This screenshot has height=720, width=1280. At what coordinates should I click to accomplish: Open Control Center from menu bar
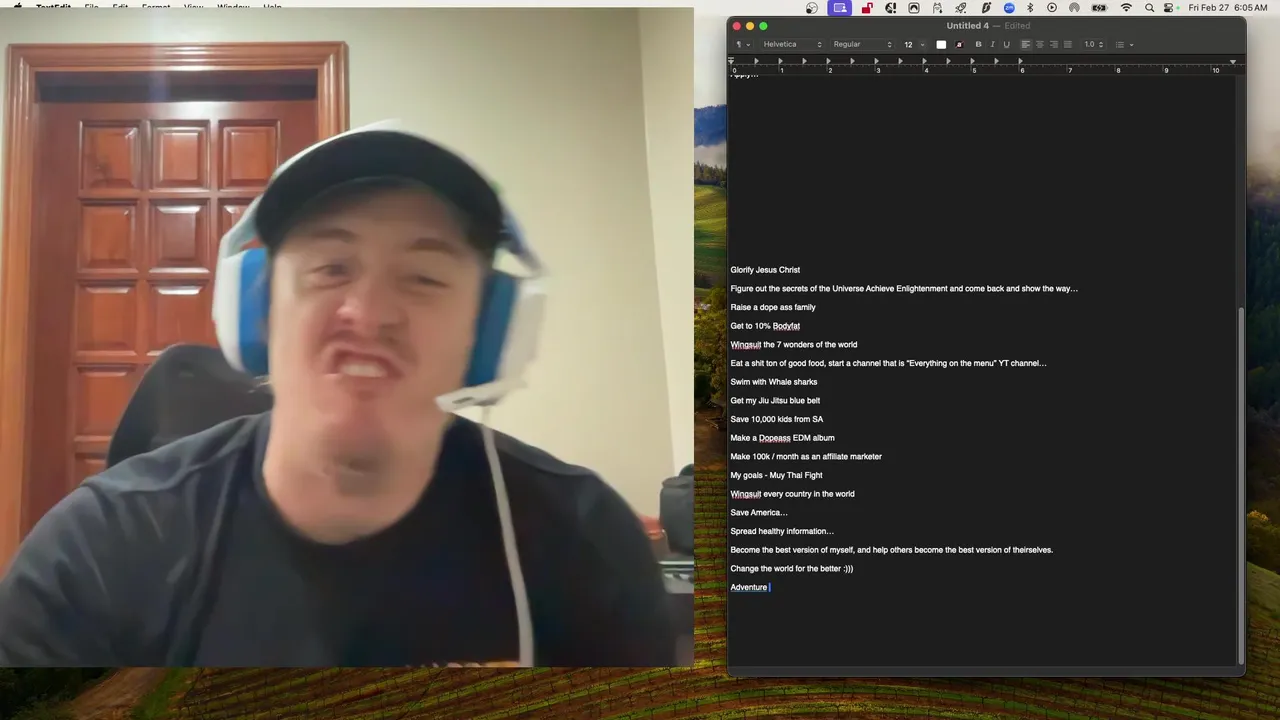pyautogui.click(x=1168, y=8)
